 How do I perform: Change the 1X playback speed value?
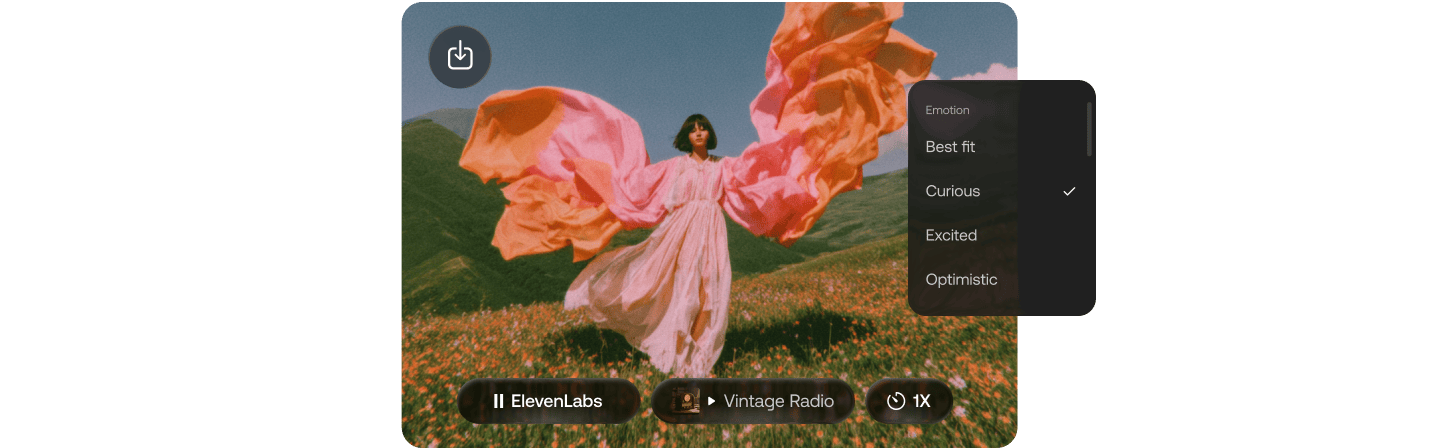tap(921, 401)
